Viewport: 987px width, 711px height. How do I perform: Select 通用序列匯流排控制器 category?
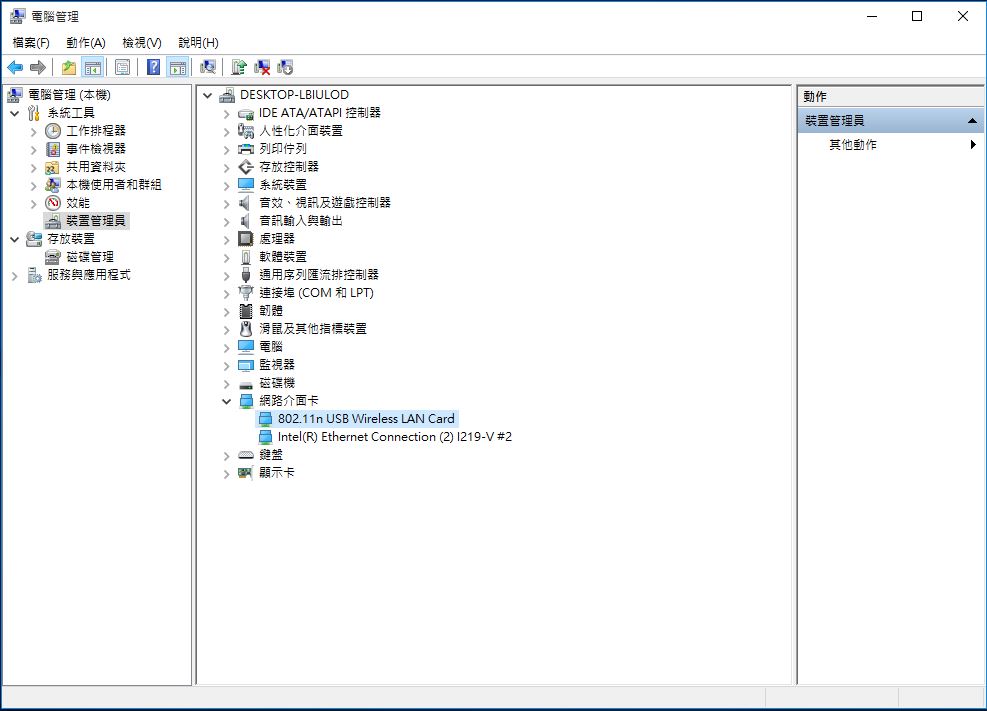pyautogui.click(x=319, y=275)
